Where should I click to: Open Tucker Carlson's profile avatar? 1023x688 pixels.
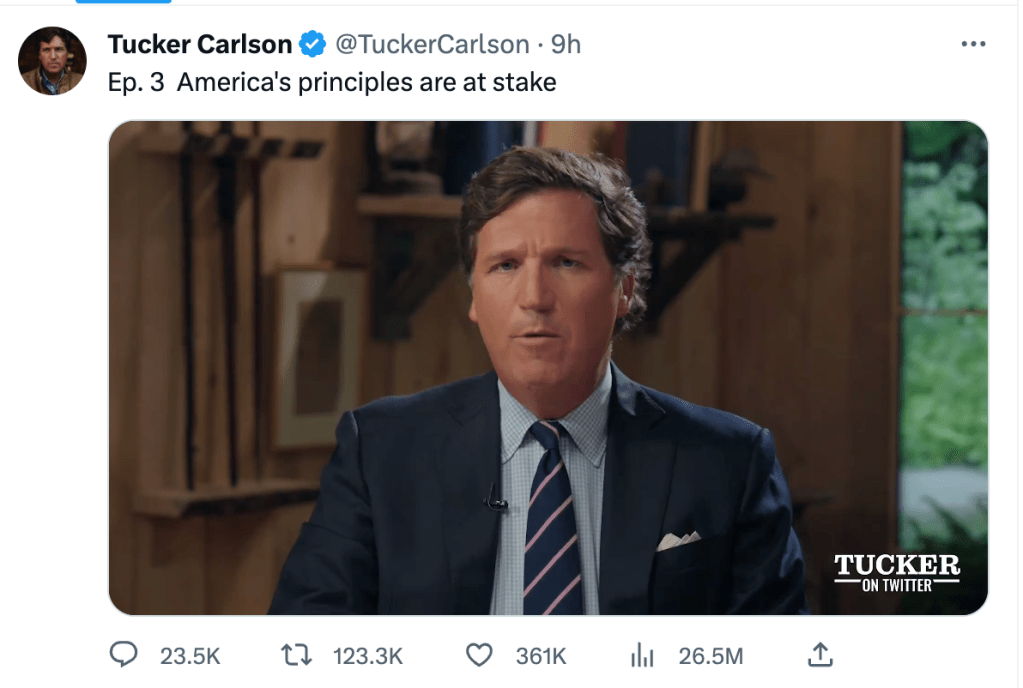click(52, 61)
